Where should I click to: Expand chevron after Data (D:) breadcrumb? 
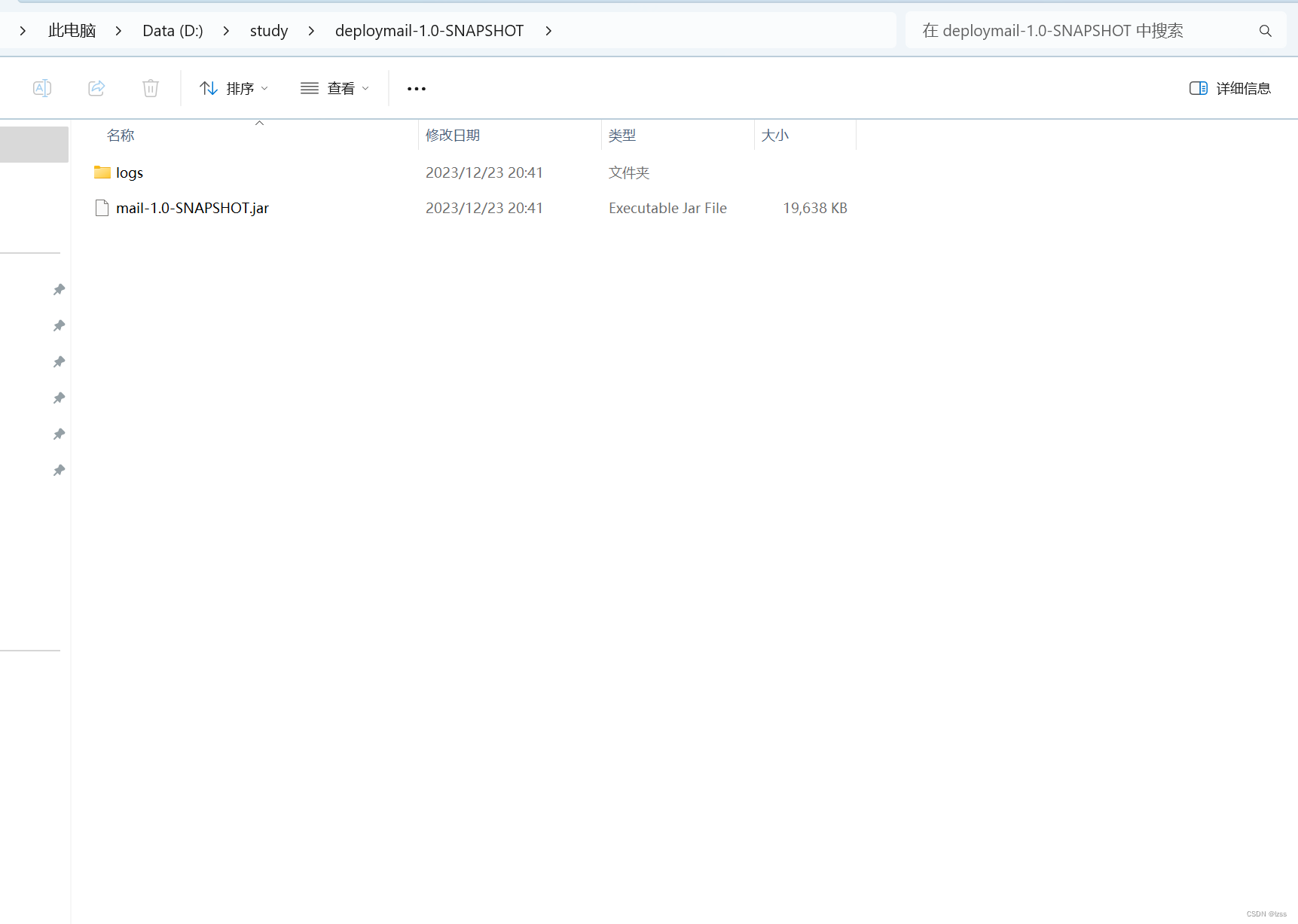226,31
